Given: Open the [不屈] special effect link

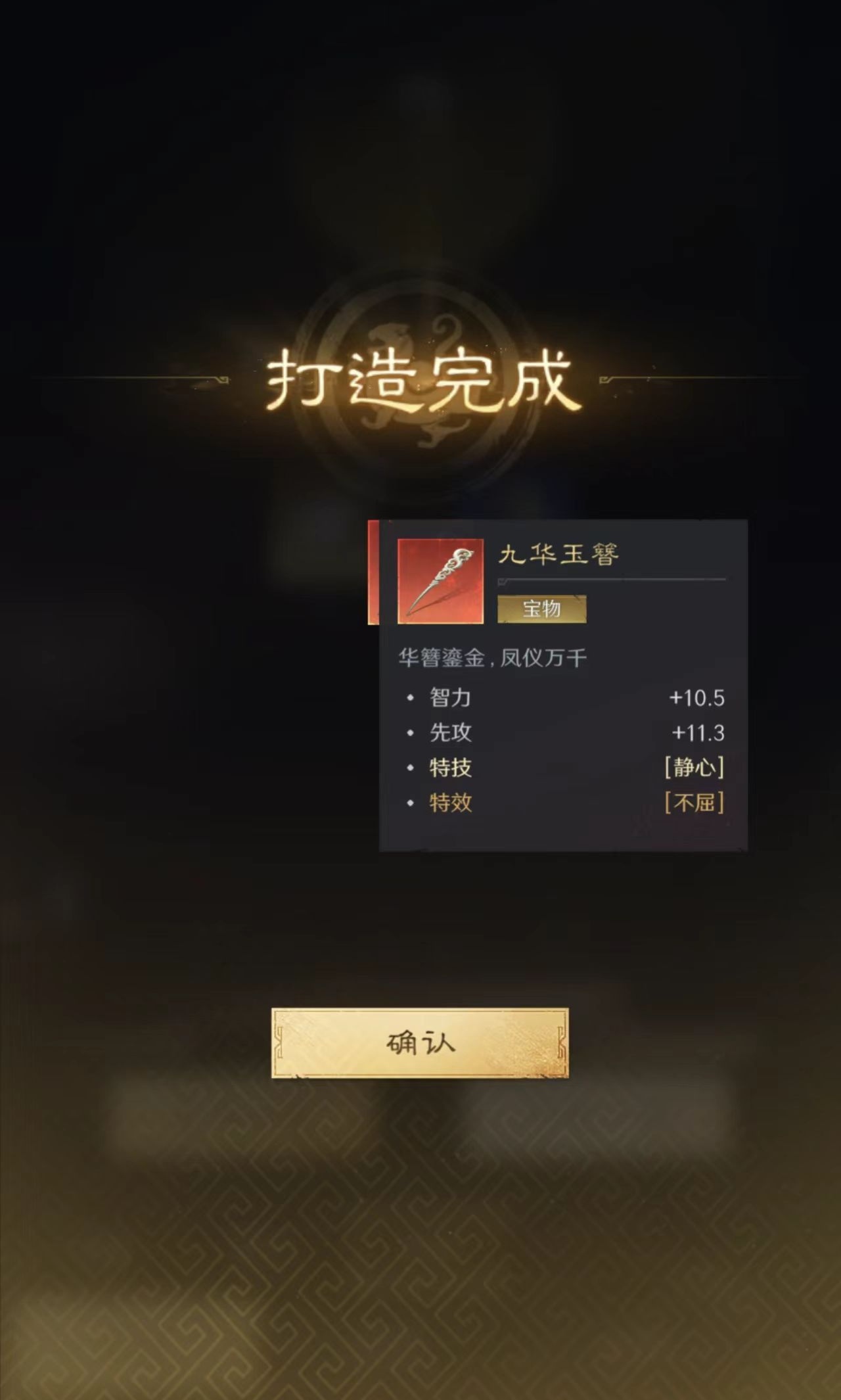Looking at the screenshot, I should pyautogui.click(x=694, y=802).
